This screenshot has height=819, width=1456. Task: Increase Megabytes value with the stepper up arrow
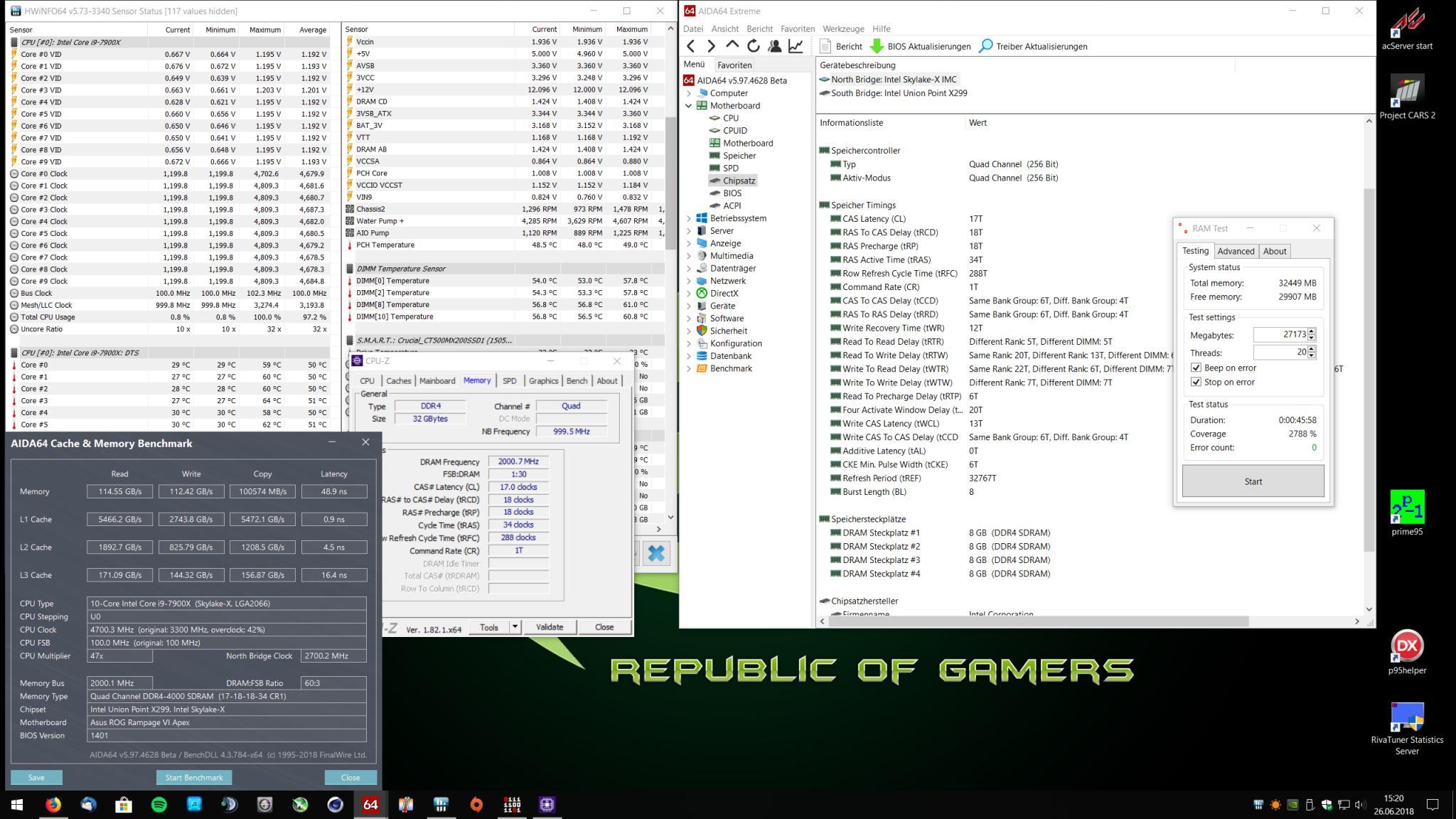[x=1312, y=331]
